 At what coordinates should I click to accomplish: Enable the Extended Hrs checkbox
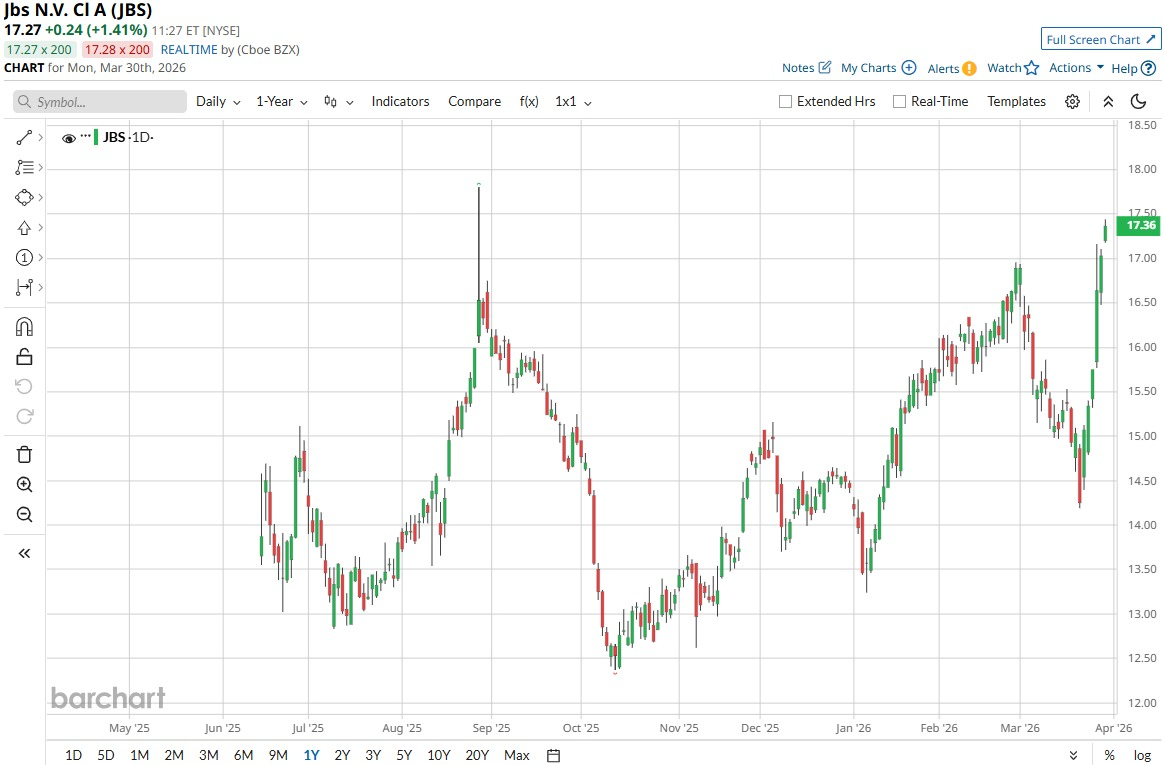click(x=785, y=102)
